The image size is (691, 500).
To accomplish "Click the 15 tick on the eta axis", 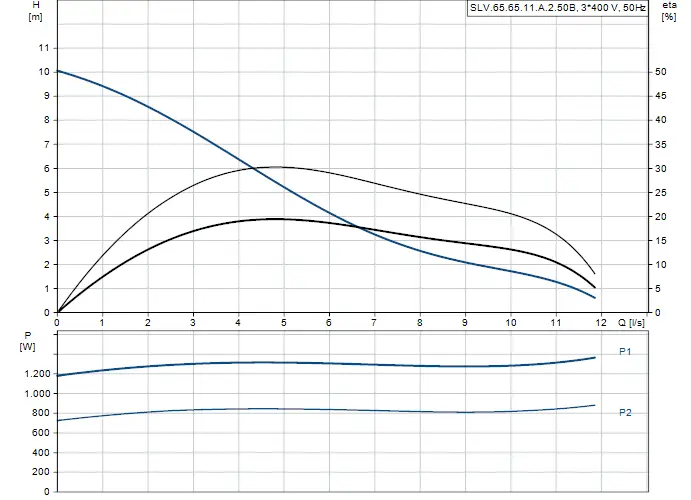I will tap(661, 241).
